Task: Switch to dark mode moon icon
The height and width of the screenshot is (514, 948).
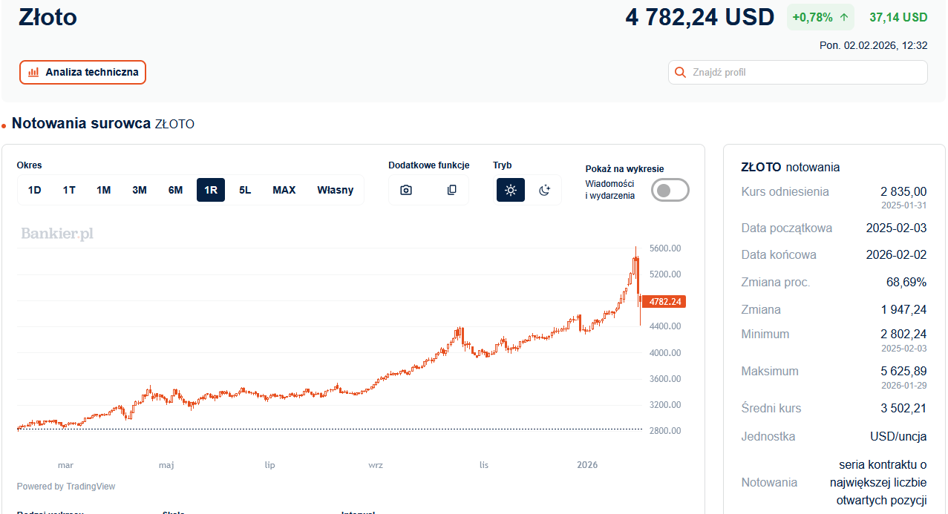Action: click(545, 190)
